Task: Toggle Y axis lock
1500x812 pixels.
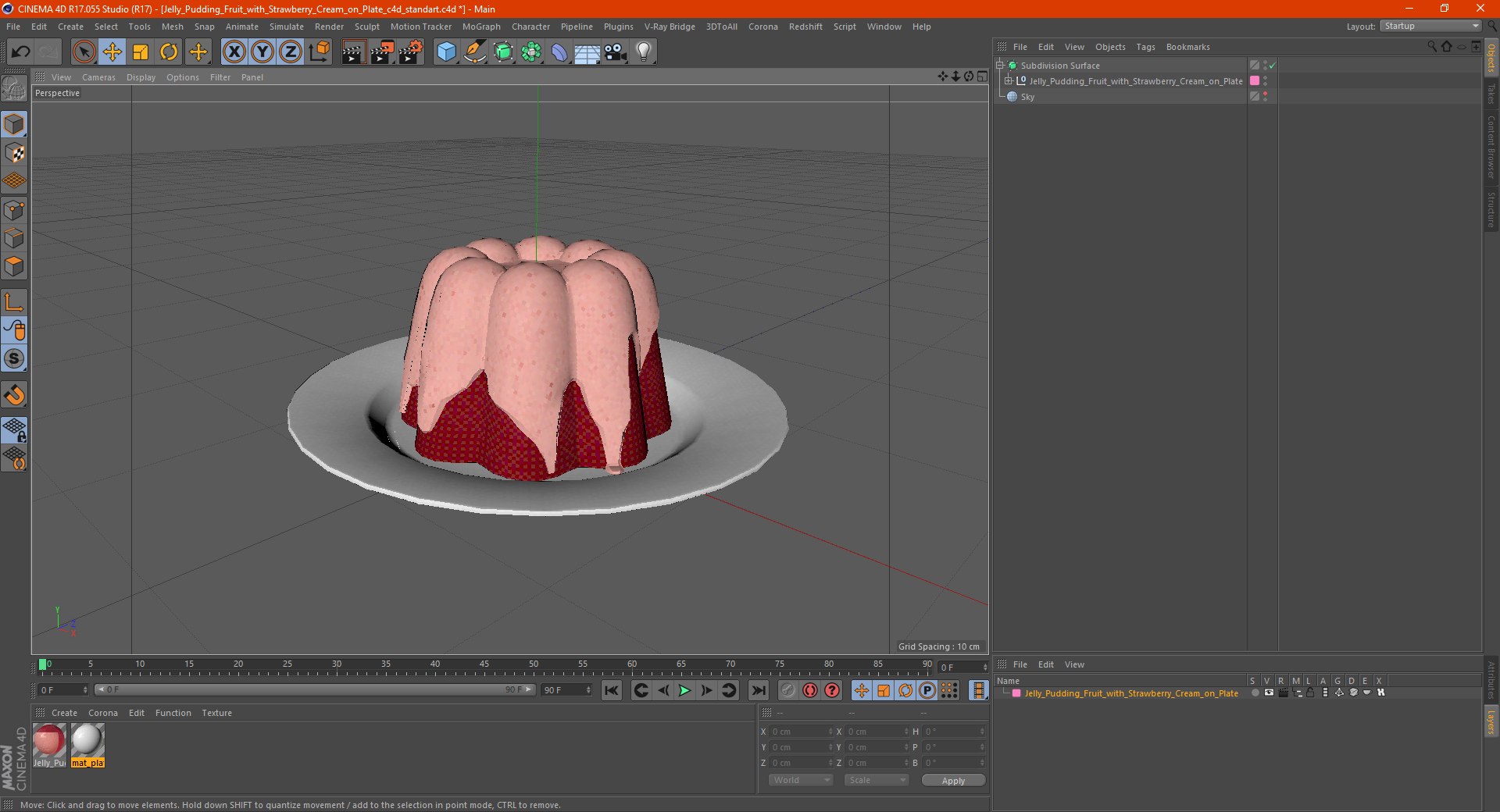Action: (262, 52)
